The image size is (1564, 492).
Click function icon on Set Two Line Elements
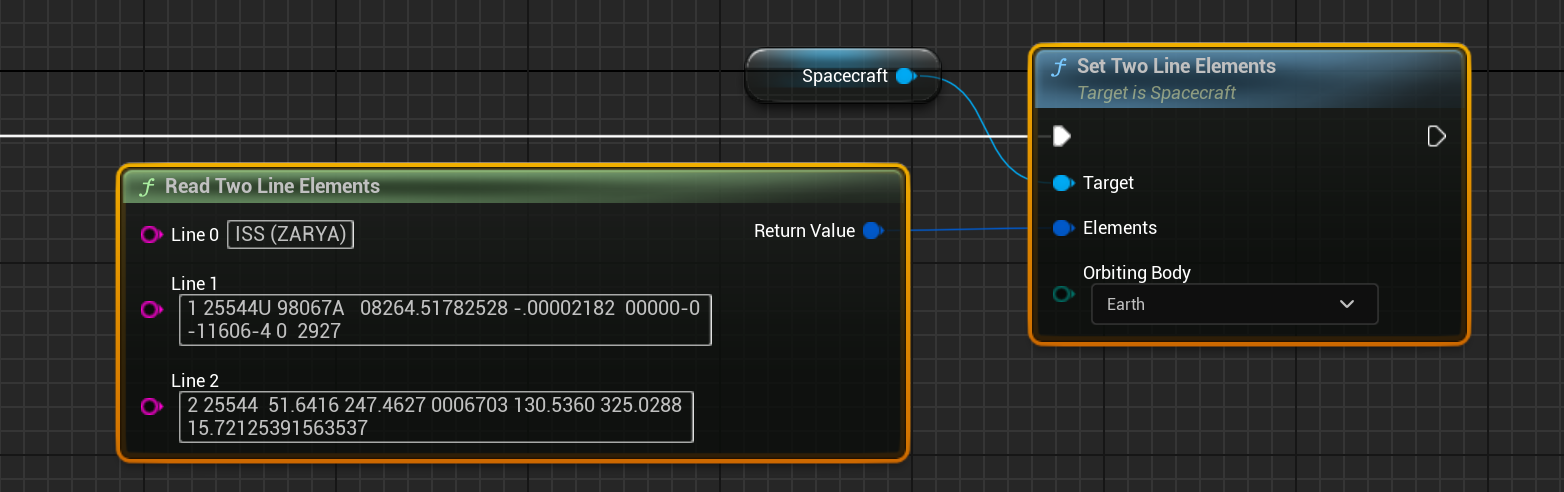click(1058, 67)
